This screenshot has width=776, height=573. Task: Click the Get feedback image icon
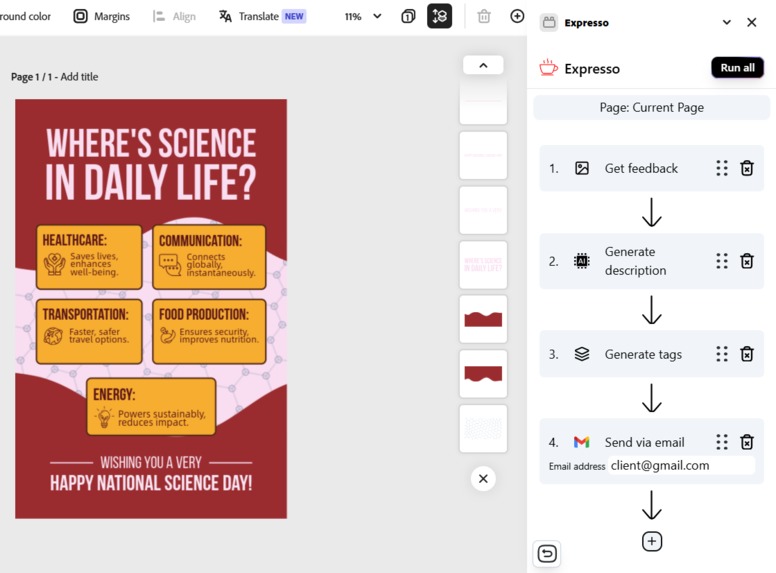(x=582, y=168)
